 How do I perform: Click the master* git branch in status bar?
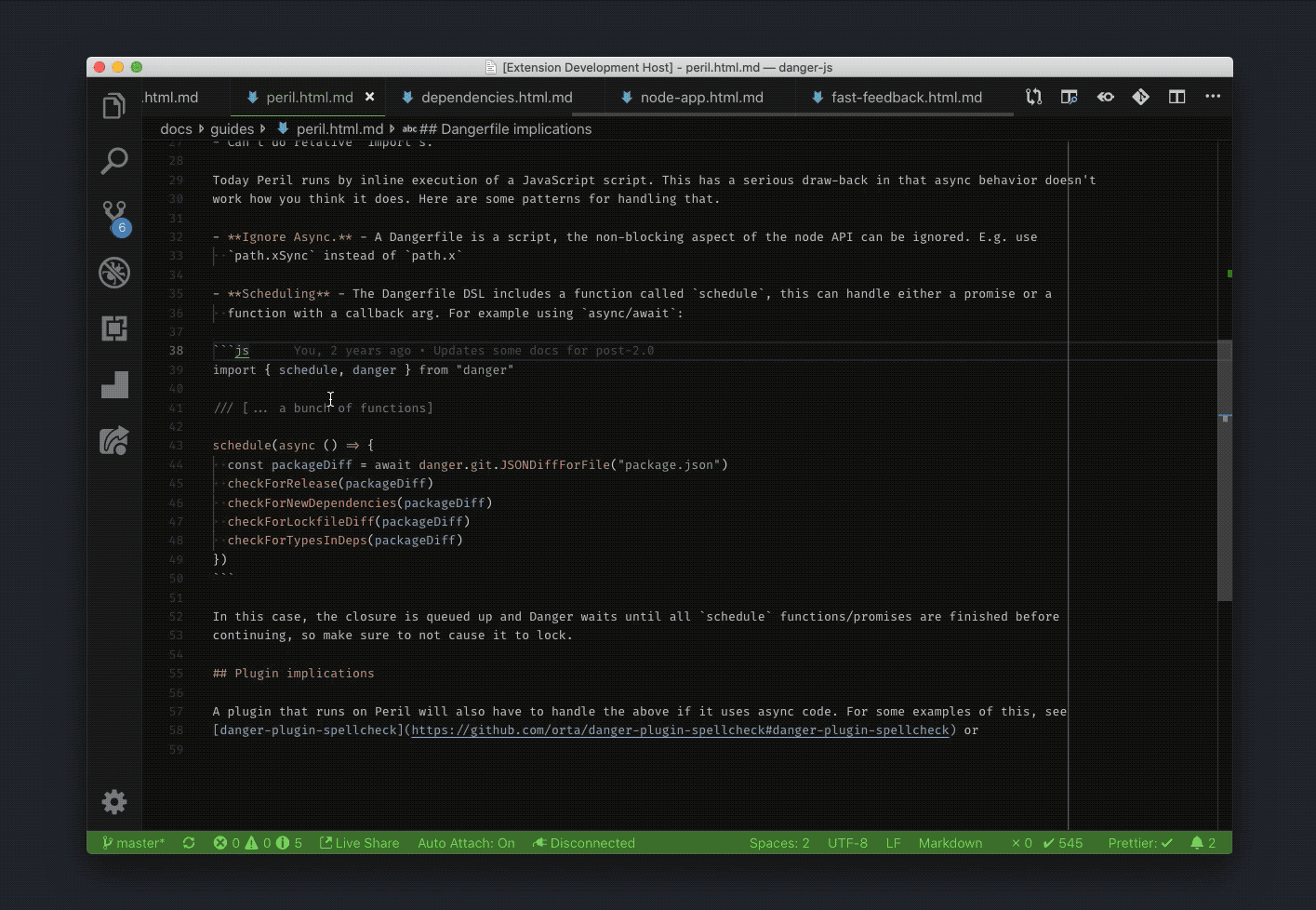tap(133, 843)
